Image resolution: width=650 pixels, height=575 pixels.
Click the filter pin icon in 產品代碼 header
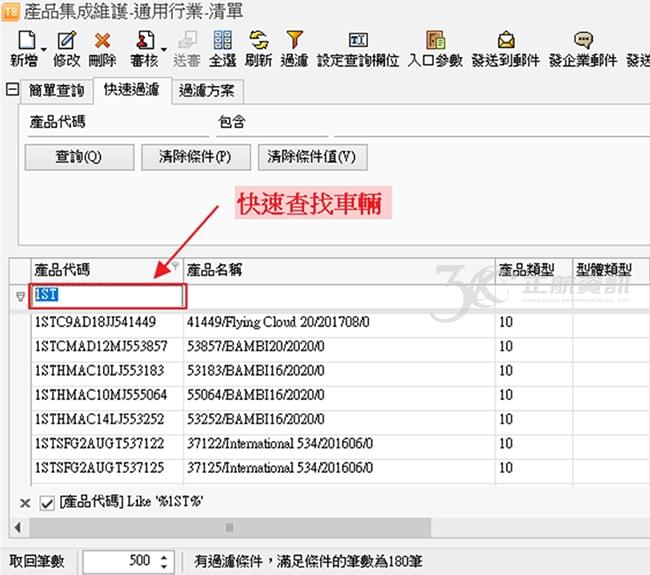(x=175, y=266)
